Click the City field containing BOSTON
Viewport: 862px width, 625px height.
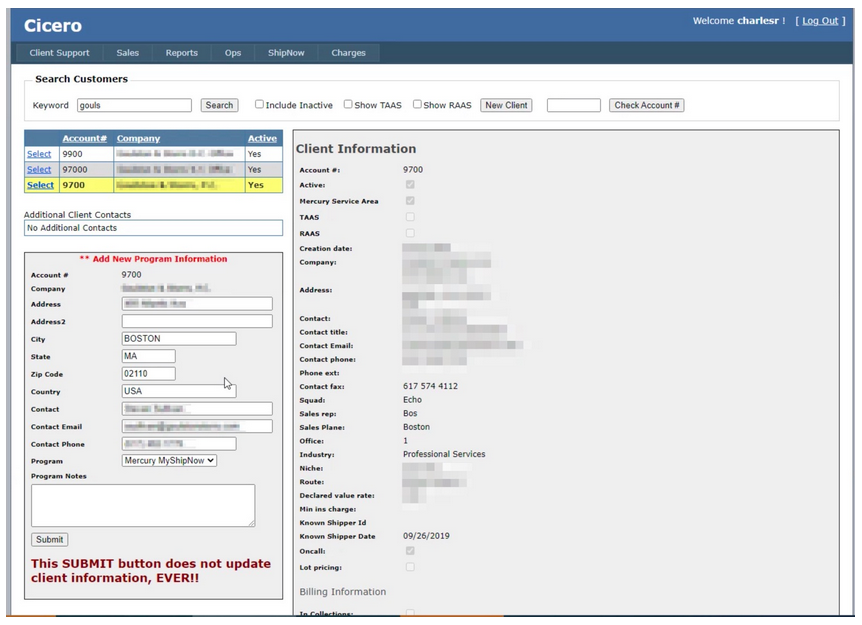pyautogui.click(x=179, y=339)
